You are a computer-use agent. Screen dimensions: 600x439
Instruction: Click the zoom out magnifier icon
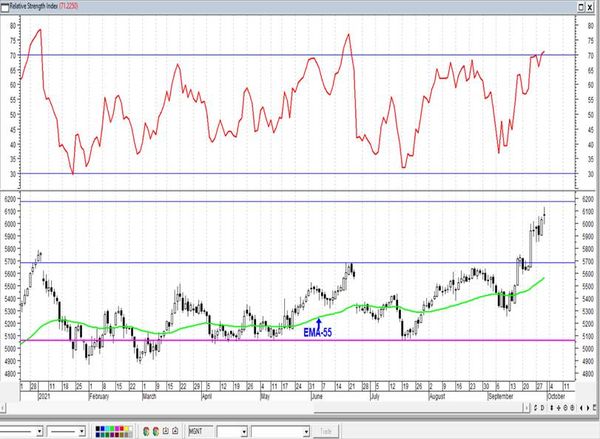(572, 408)
